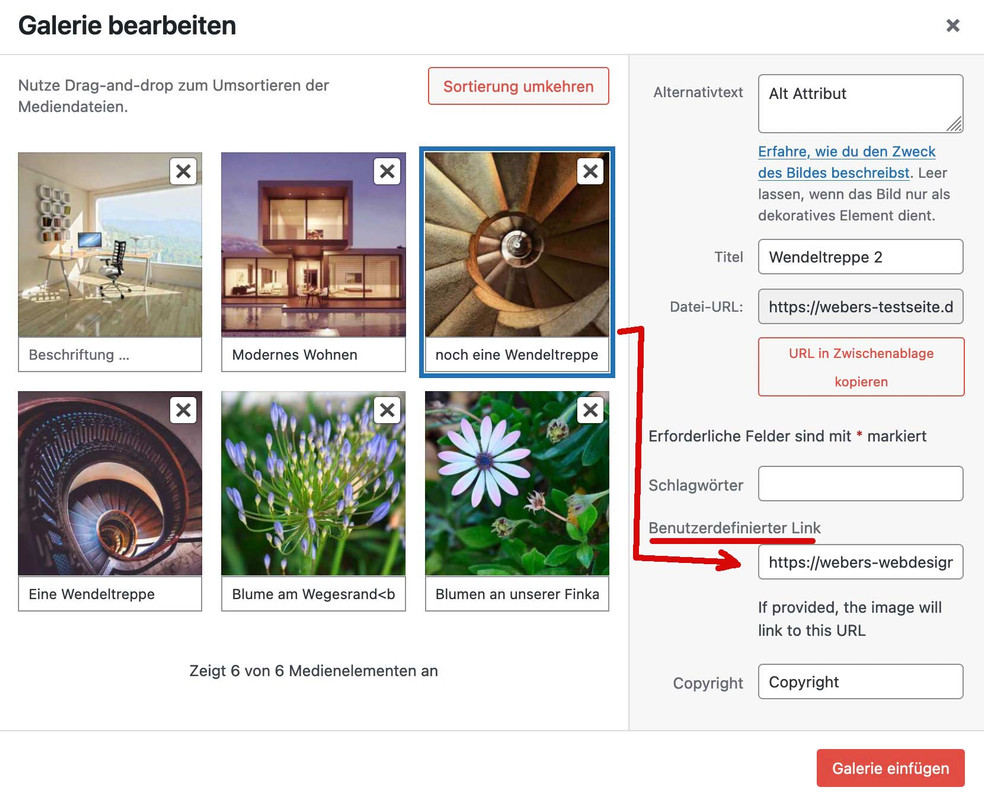984x800 pixels.
Task: Click the Alternativtext textarea resize handle
Action: point(955,124)
